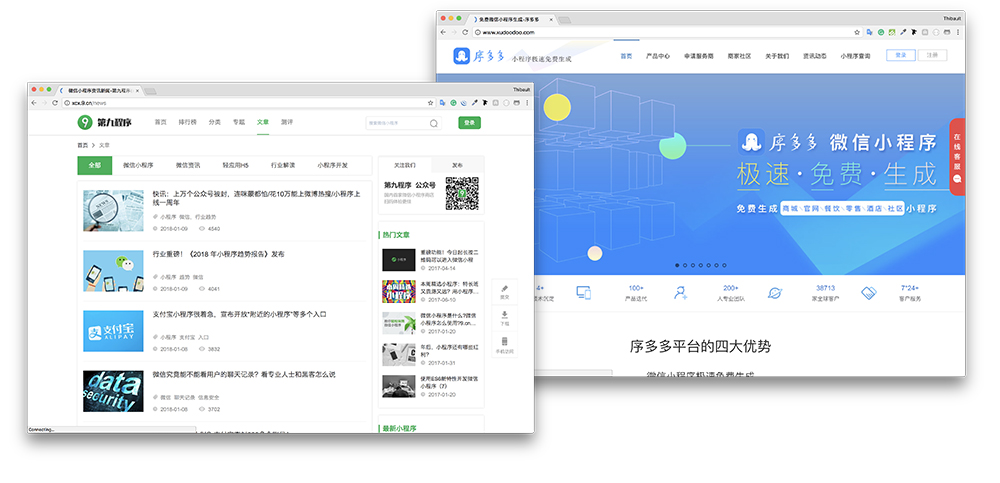Open article 微信究竟能不能看用户的聊天记录
This screenshot has width=1000, height=483.
pyautogui.click(x=244, y=375)
